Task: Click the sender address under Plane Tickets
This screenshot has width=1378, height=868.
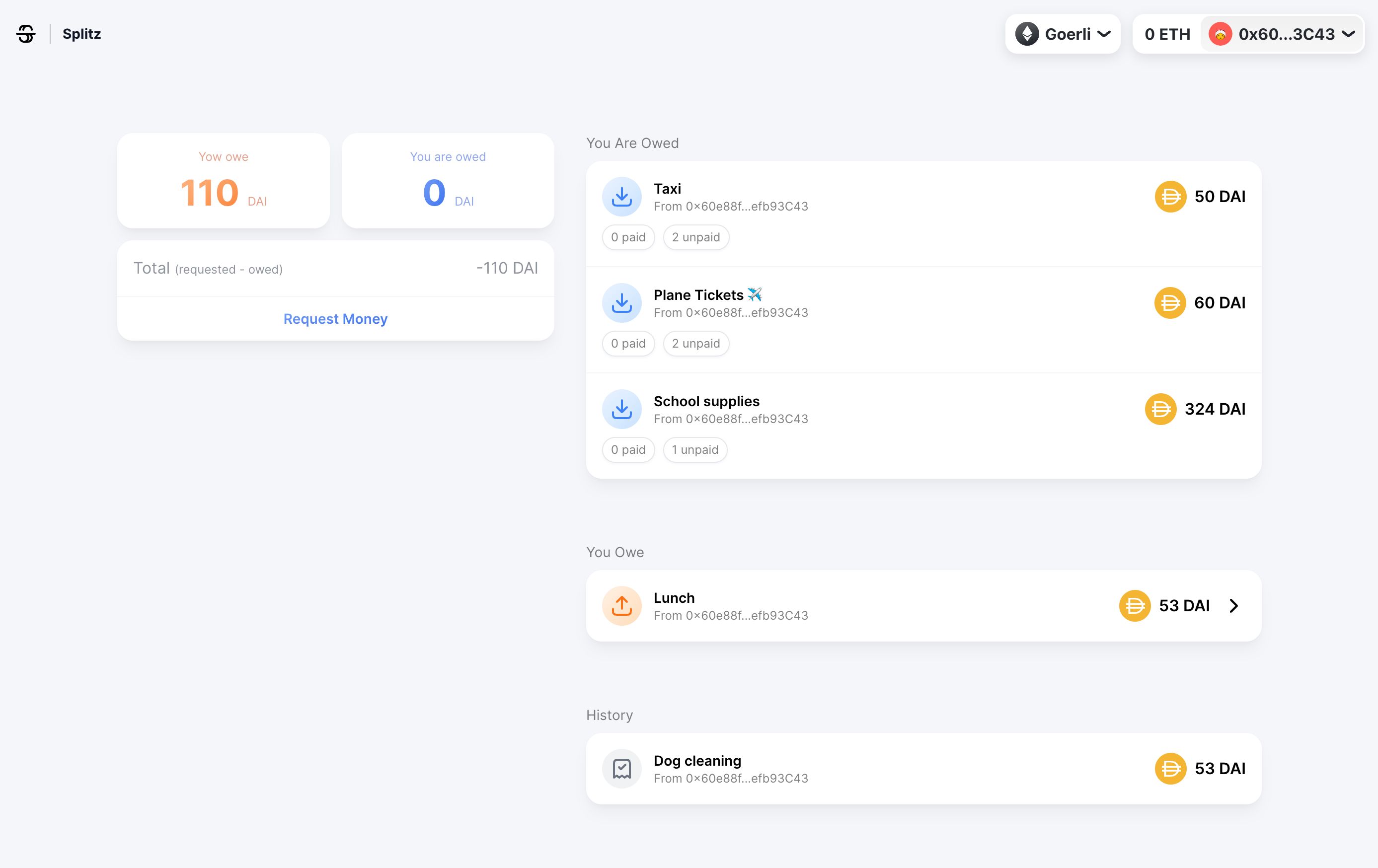Action: pos(731,313)
